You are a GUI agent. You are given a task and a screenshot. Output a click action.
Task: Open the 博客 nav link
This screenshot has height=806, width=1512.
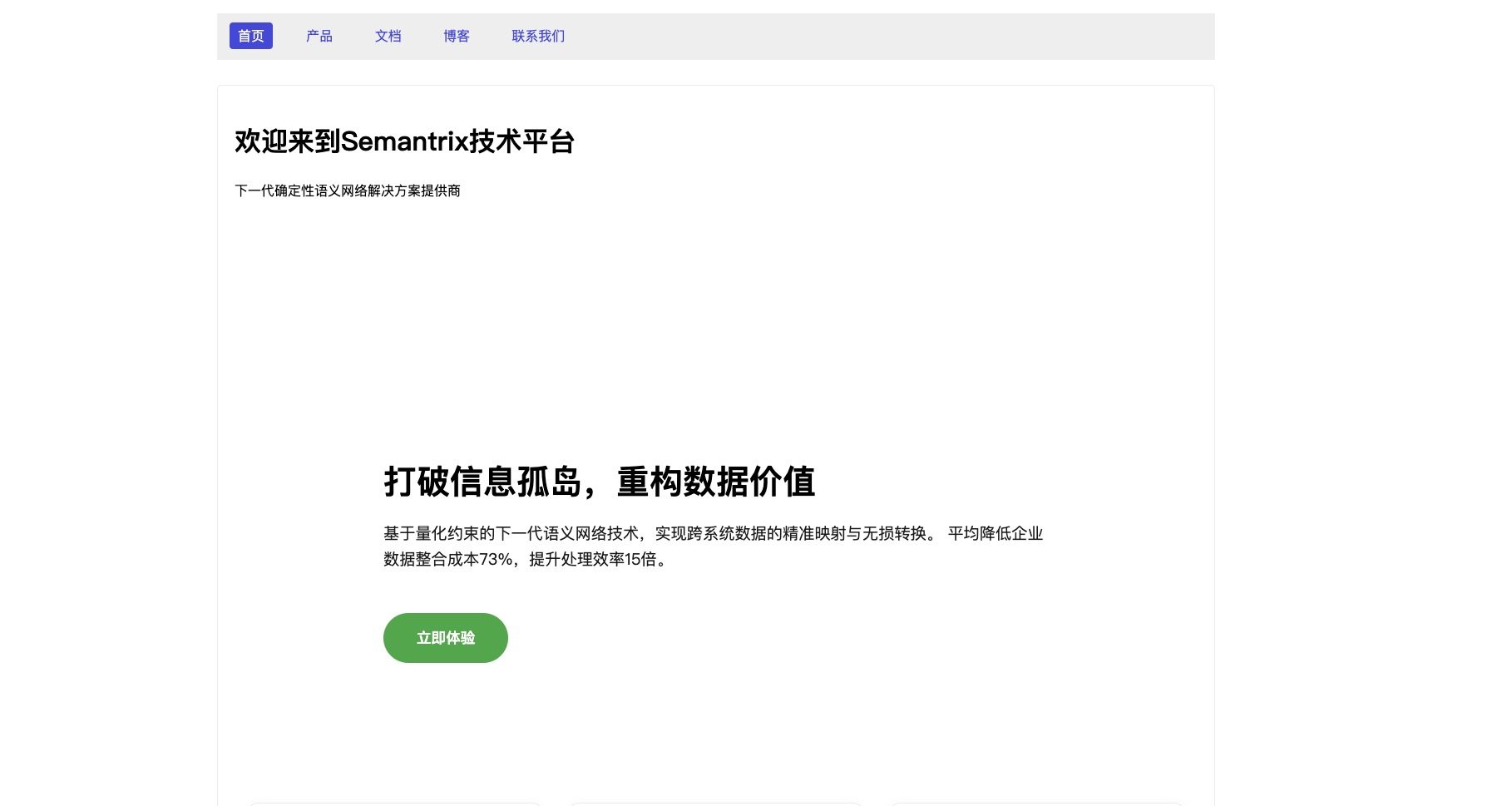456,36
